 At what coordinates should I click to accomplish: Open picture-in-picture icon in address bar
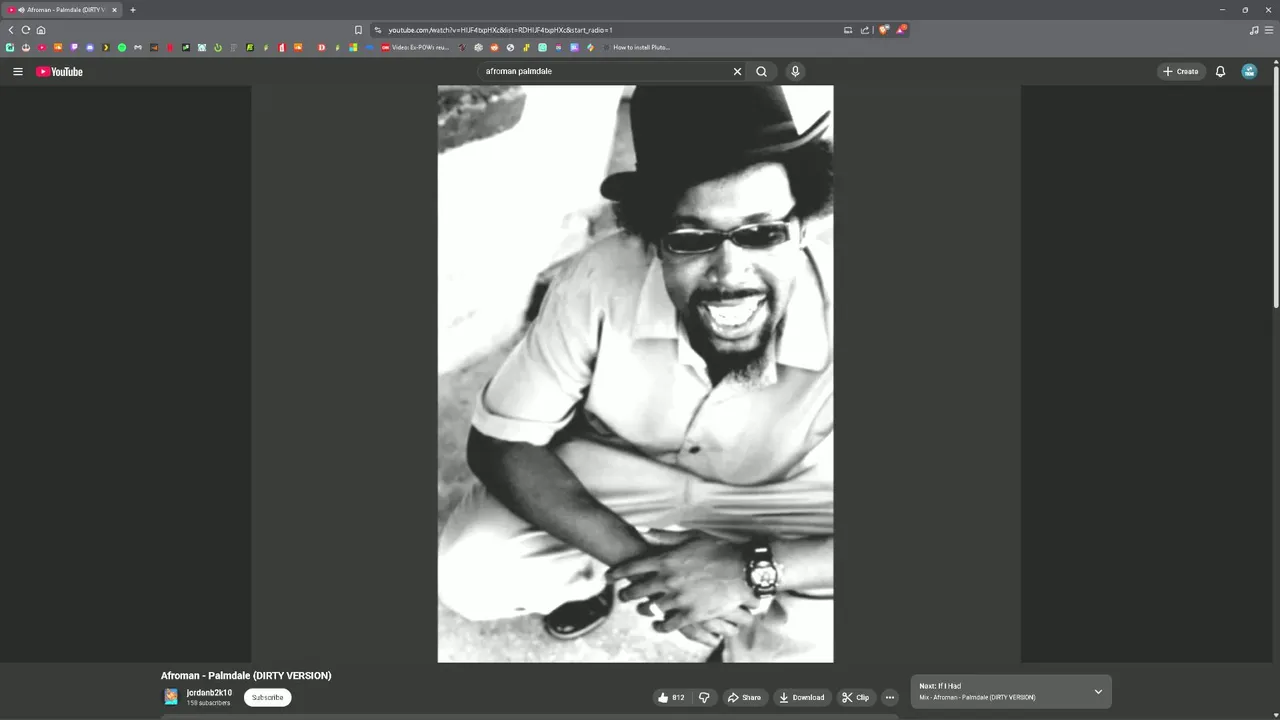point(848,30)
